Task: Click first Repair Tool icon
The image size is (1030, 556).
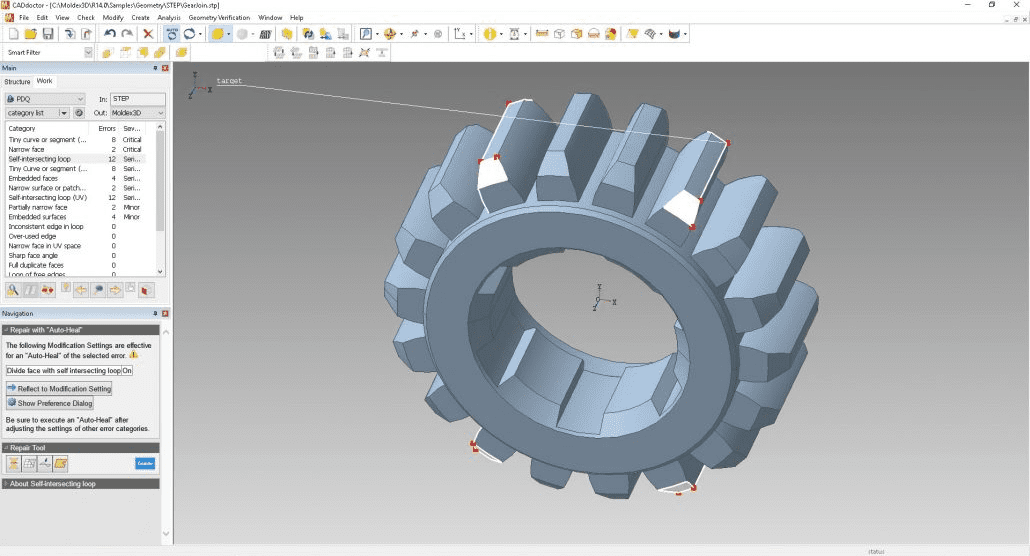Action: (13, 463)
